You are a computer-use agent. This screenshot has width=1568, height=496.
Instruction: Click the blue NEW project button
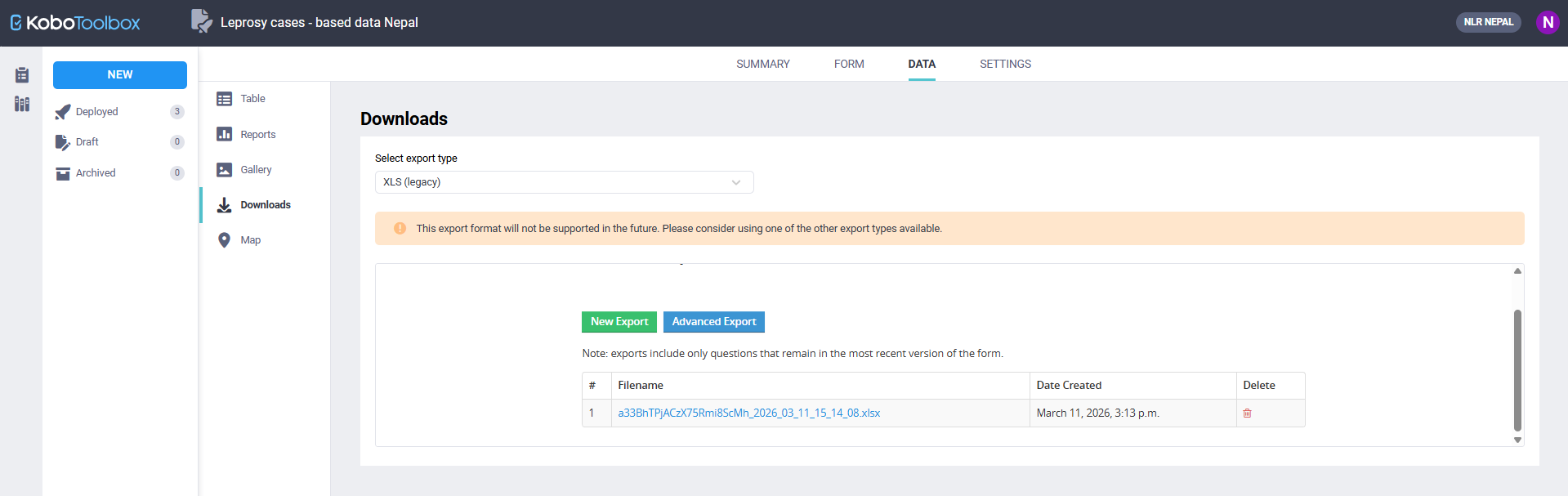click(x=120, y=75)
